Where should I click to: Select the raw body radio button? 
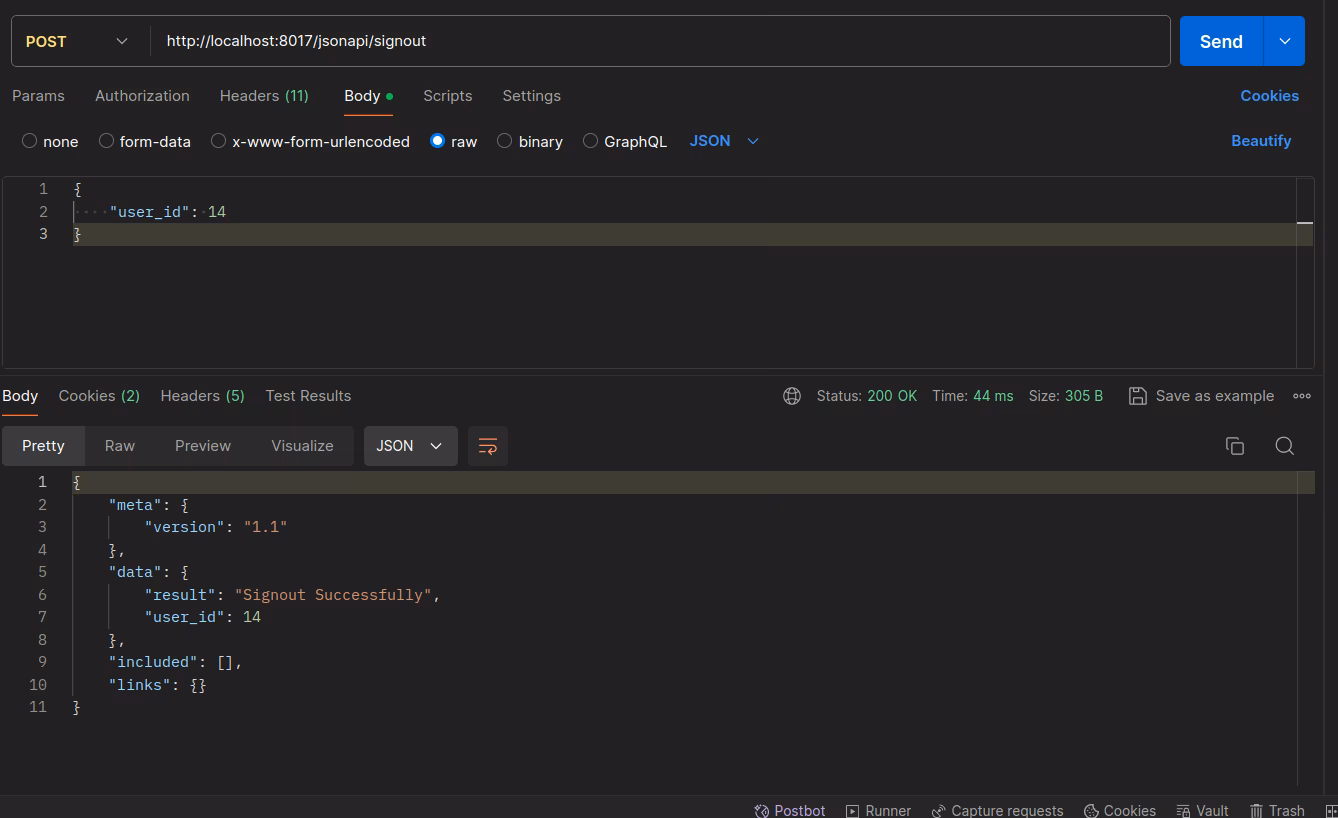pyautogui.click(x=437, y=141)
